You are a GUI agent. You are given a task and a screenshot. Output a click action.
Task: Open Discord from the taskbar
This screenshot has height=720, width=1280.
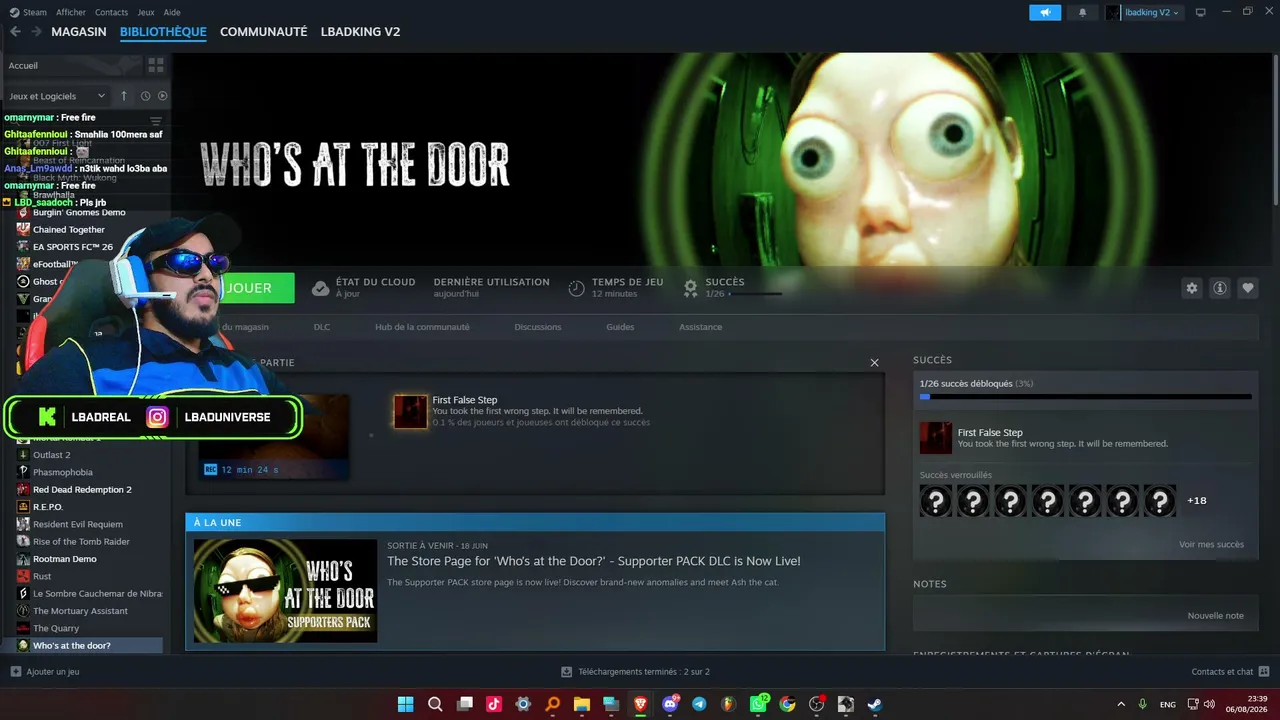tap(670, 704)
